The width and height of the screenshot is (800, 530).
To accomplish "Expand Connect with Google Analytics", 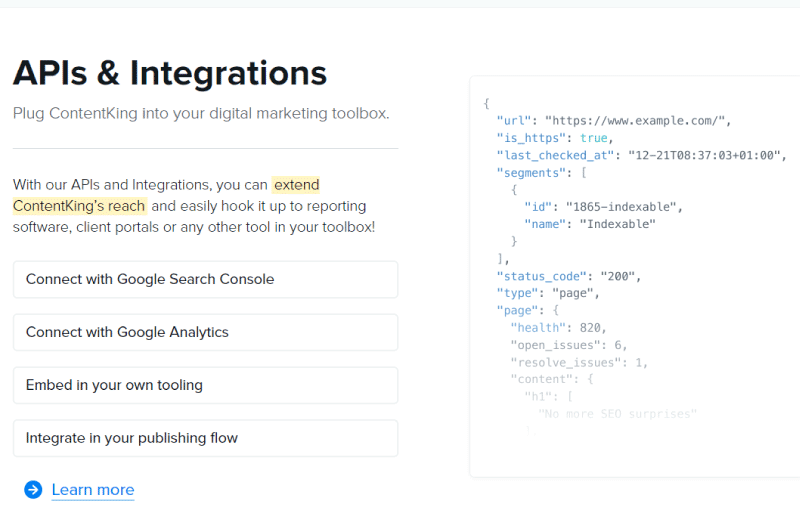I will [206, 333].
